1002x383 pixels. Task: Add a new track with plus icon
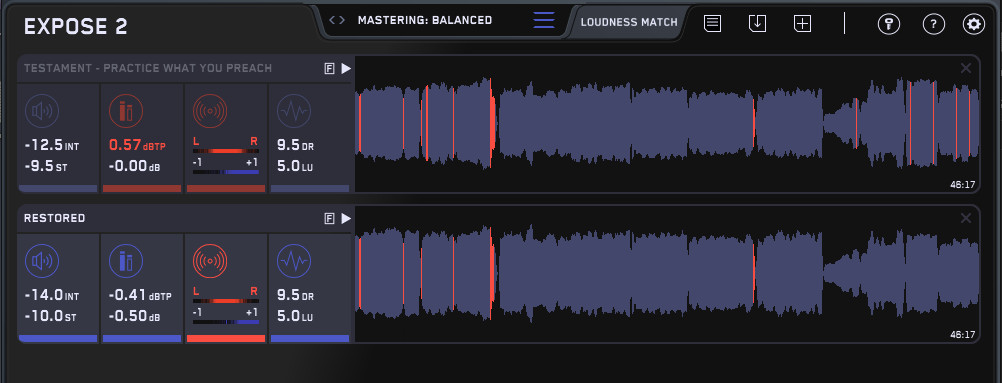[x=802, y=24]
